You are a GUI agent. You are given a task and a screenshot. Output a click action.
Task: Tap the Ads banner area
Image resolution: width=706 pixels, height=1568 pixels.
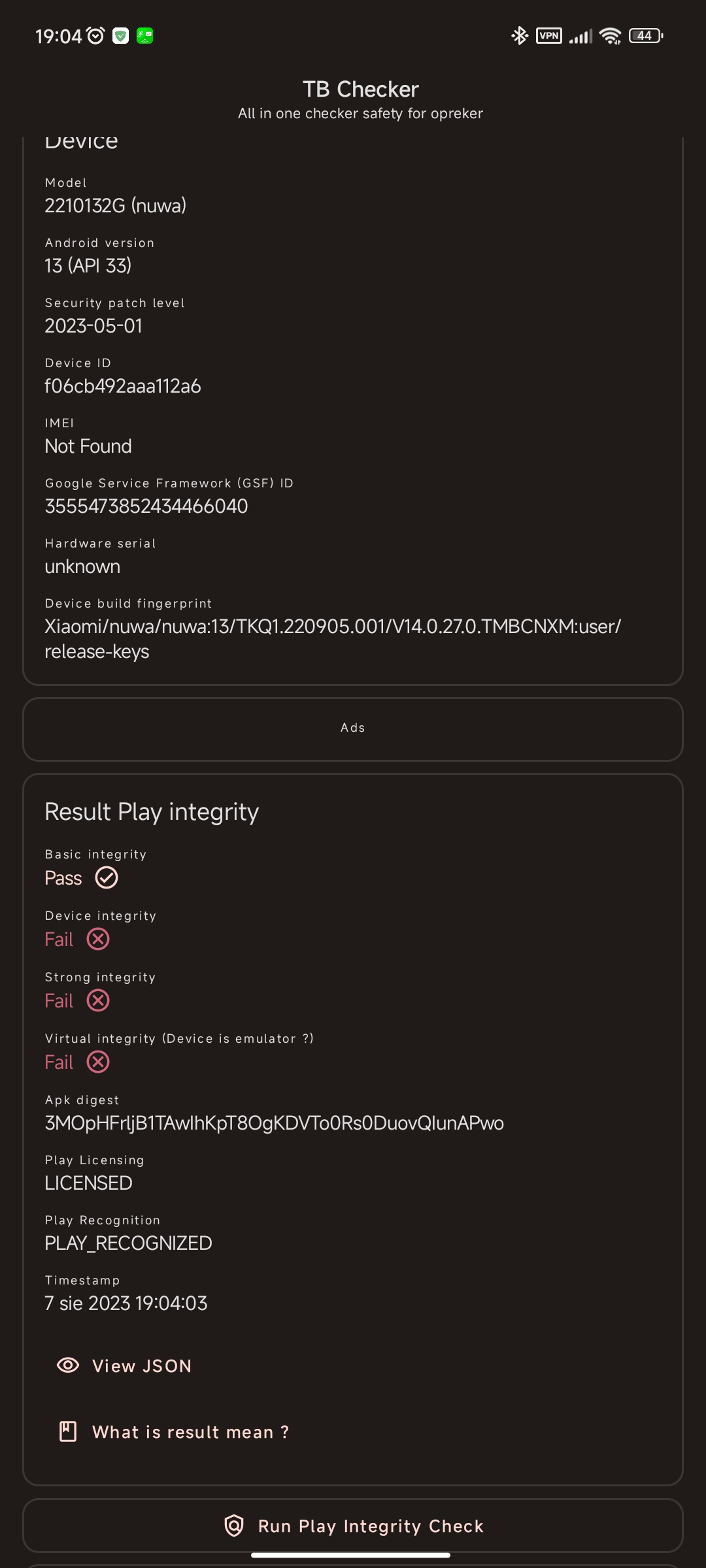pos(353,728)
